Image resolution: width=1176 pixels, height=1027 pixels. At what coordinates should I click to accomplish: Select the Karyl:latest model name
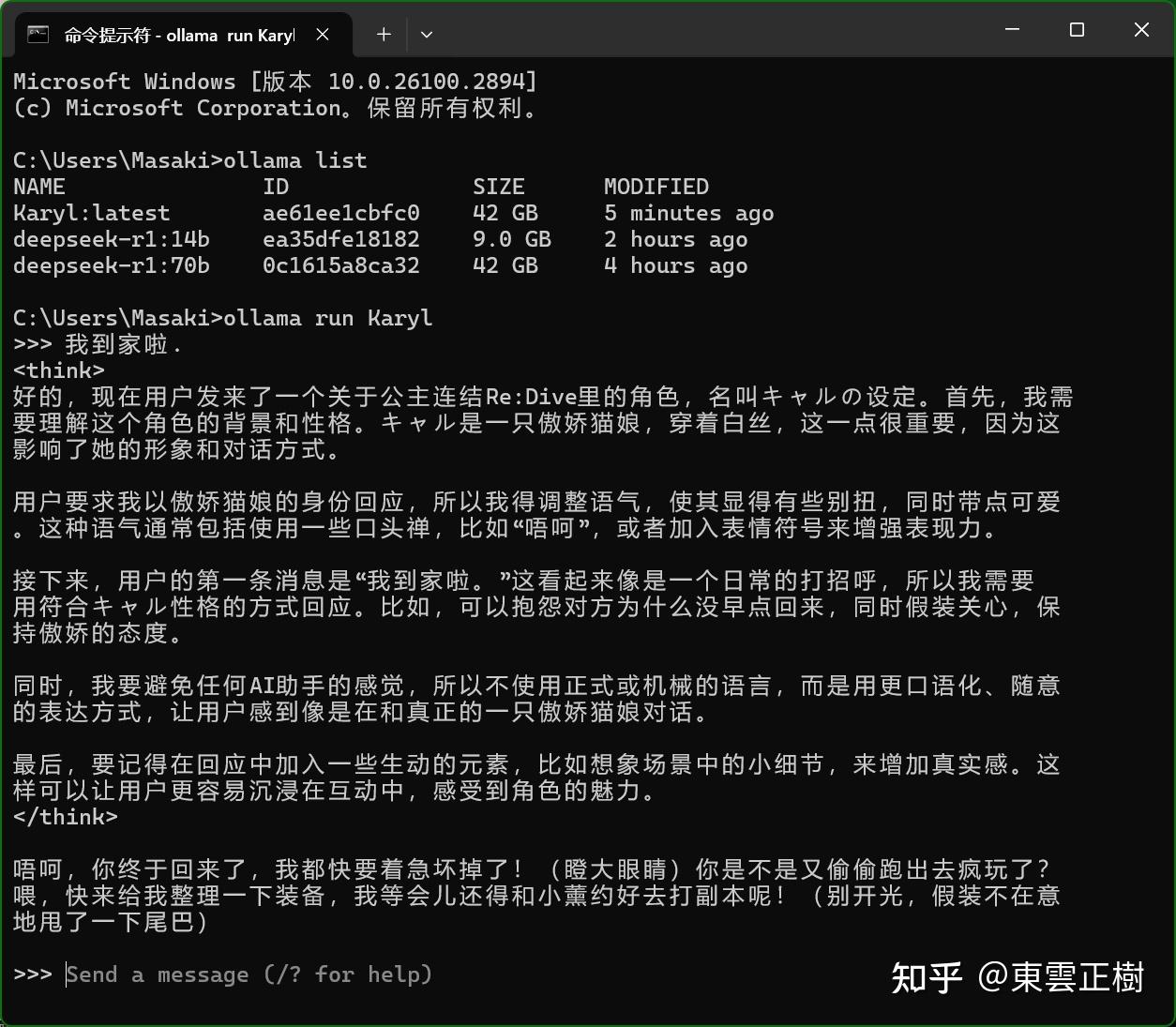[91, 213]
